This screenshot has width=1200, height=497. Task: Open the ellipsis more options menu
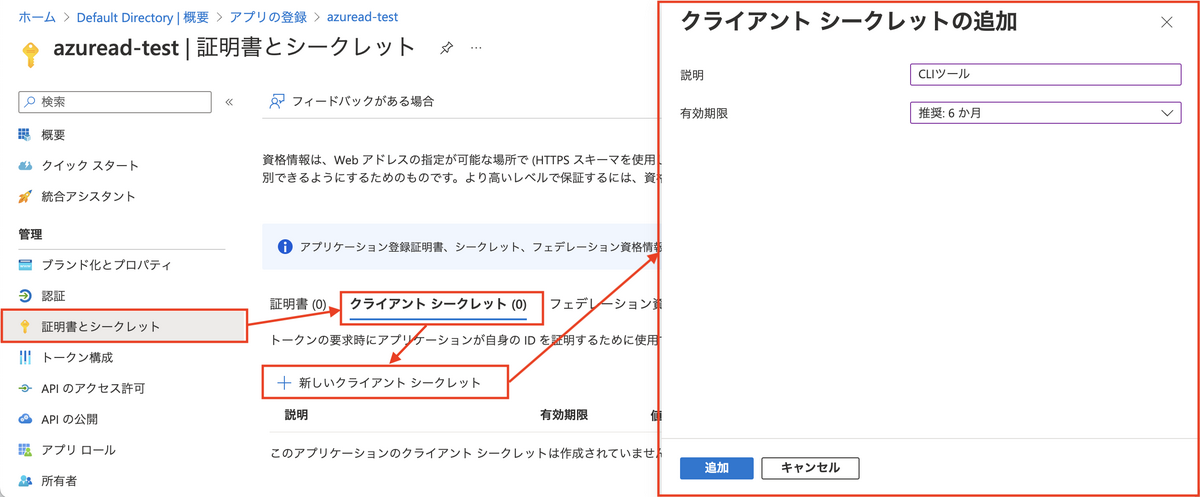[x=476, y=47]
